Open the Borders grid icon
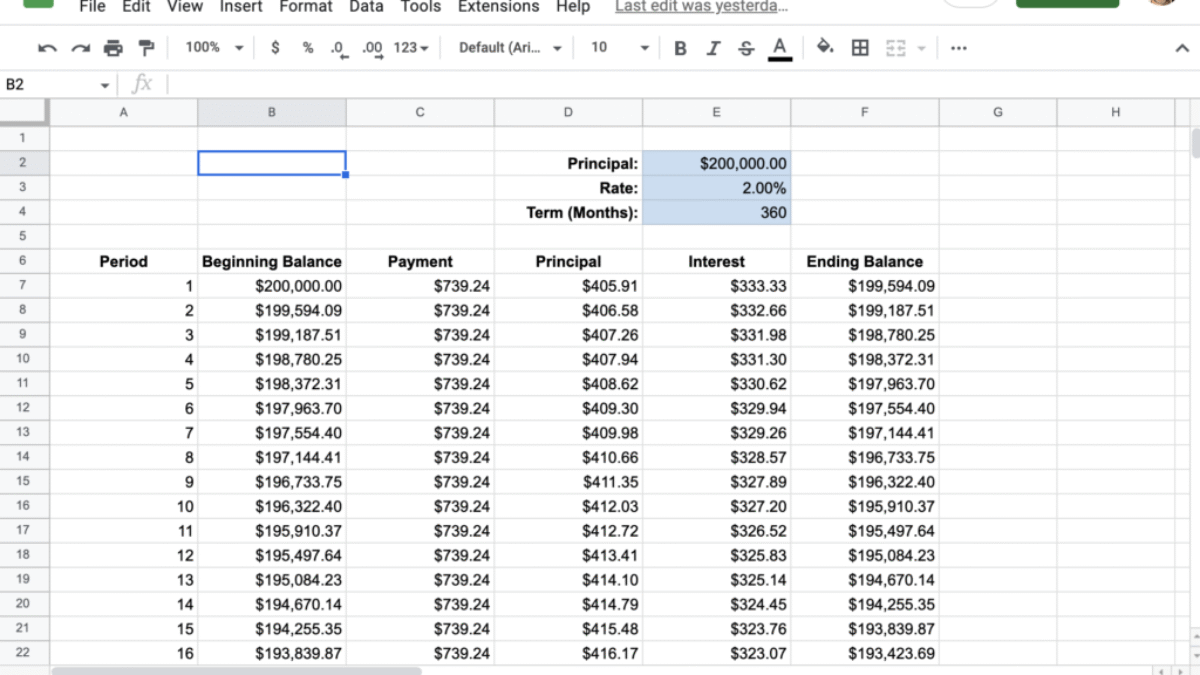This screenshot has width=1200, height=675. click(x=860, y=48)
